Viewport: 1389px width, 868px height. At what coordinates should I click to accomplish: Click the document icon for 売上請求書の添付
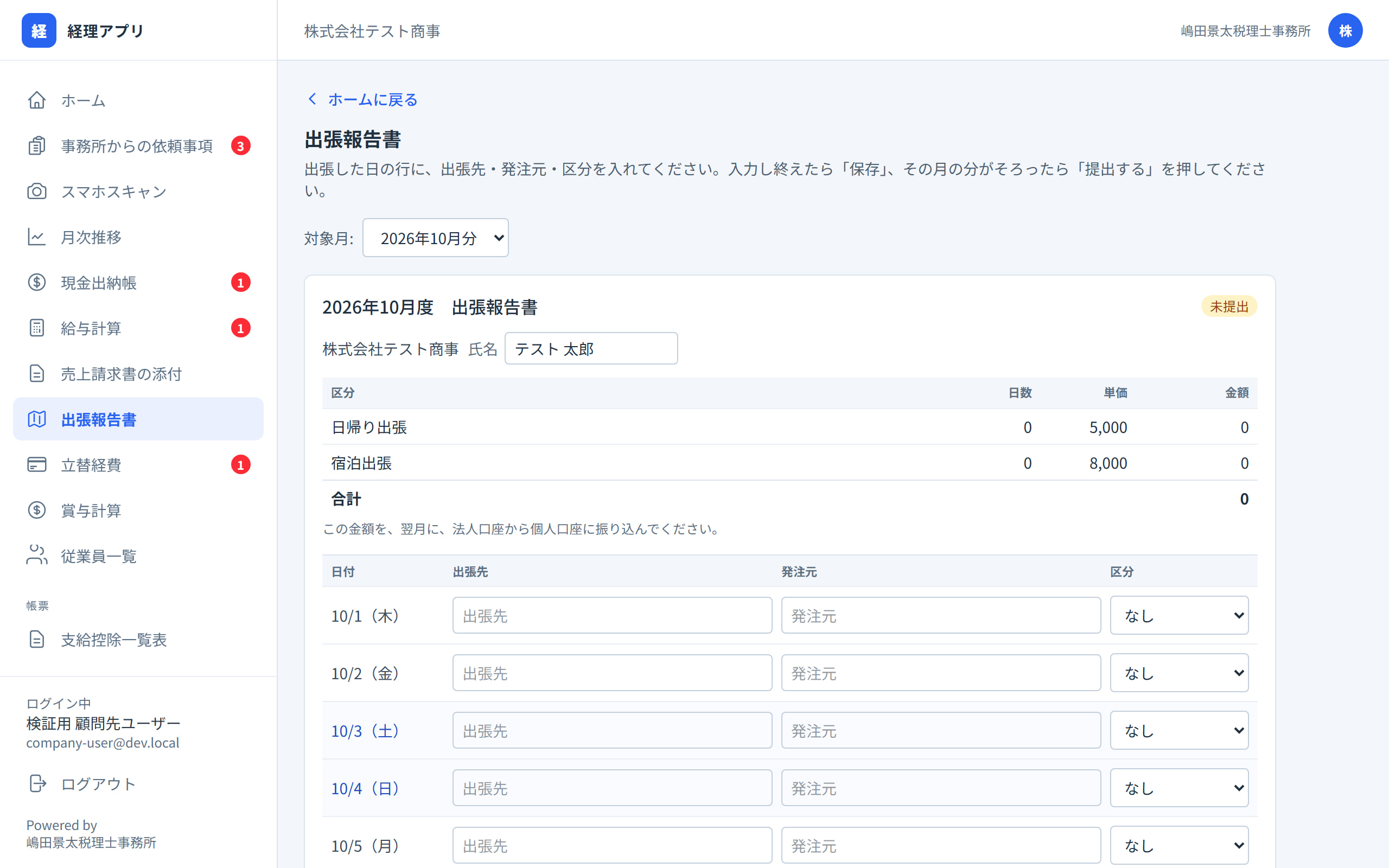pyautogui.click(x=37, y=374)
